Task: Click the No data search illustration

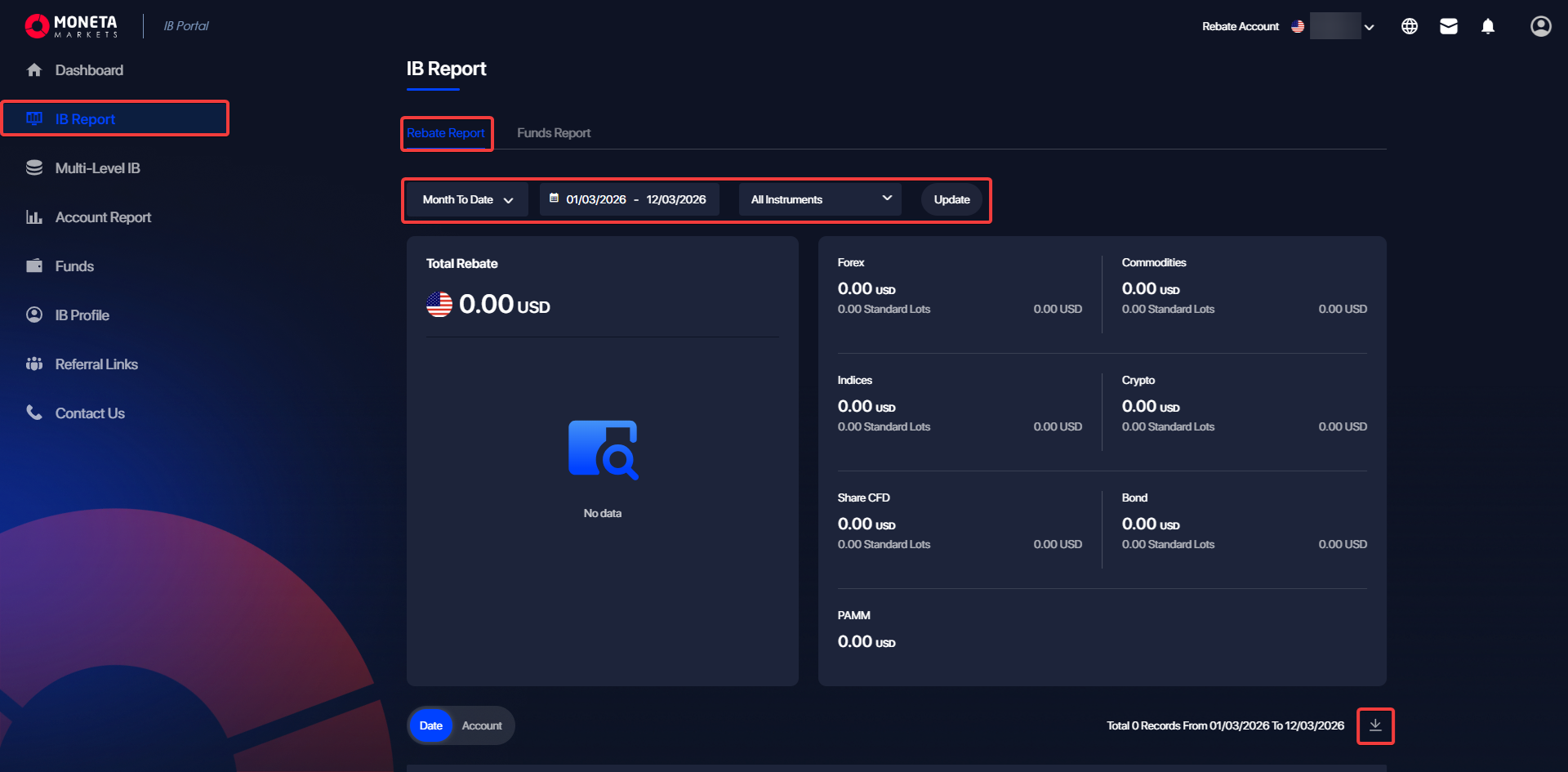Action: point(603,449)
